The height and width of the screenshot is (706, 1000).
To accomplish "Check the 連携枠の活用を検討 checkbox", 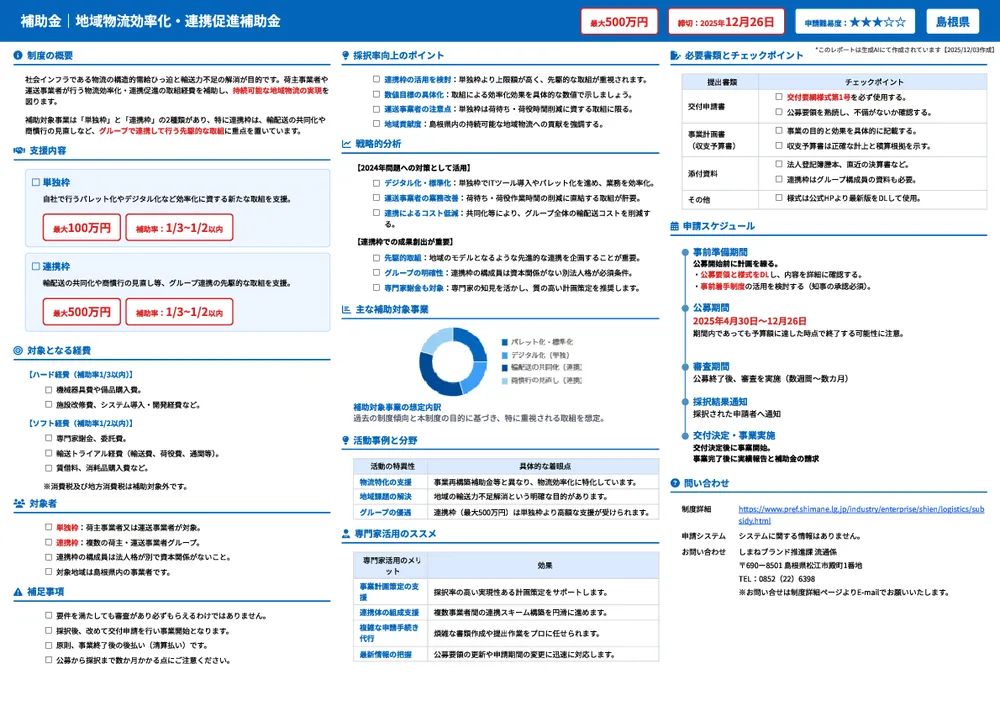I will (375, 78).
